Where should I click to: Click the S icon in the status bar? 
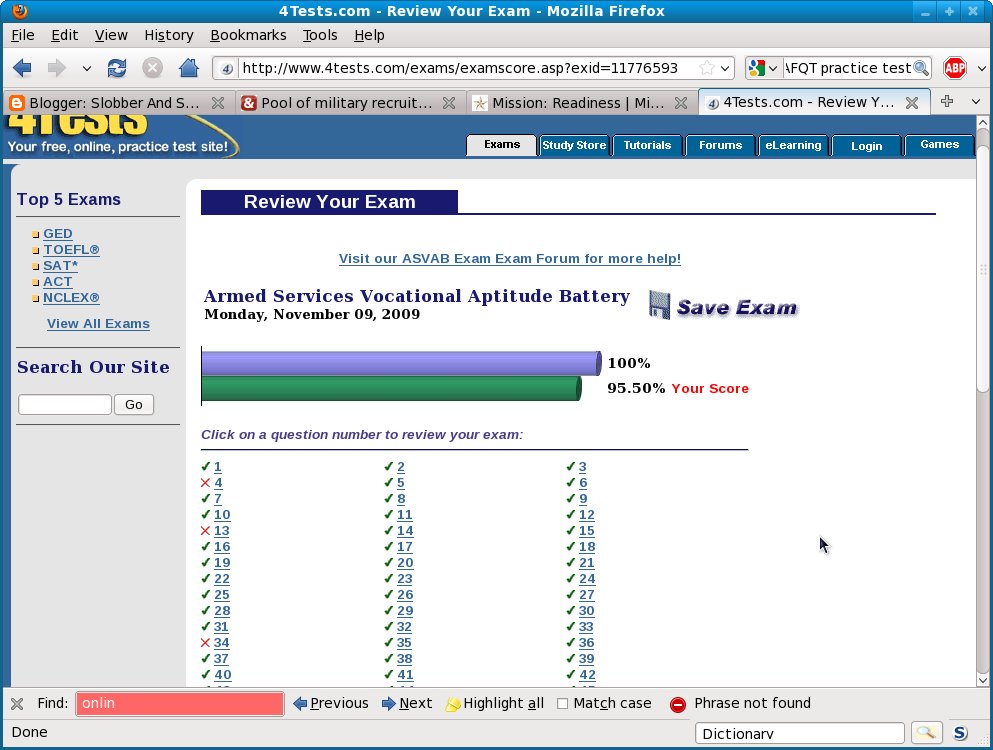point(959,733)
